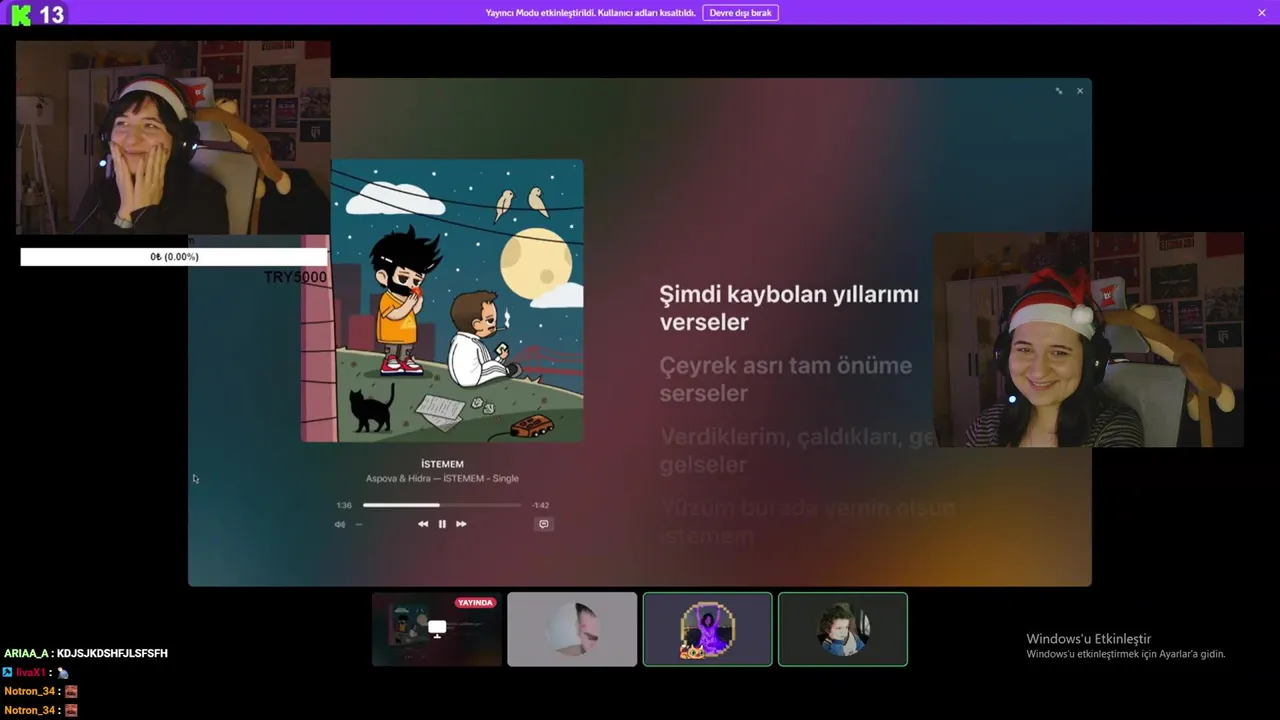Click the YAYINDA live badge
The height and width of the screenshot is (720, 1280).
click(475, 603)
